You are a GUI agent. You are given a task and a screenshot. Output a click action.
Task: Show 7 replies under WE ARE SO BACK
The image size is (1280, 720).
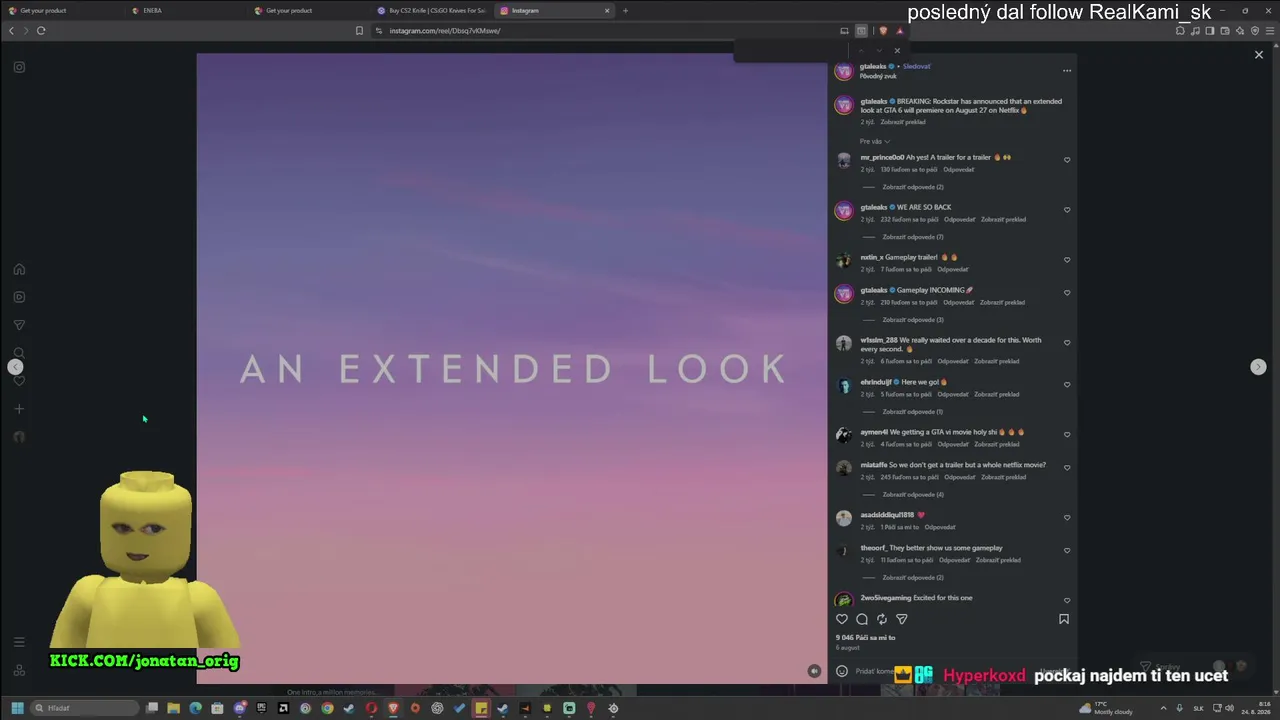912,237
